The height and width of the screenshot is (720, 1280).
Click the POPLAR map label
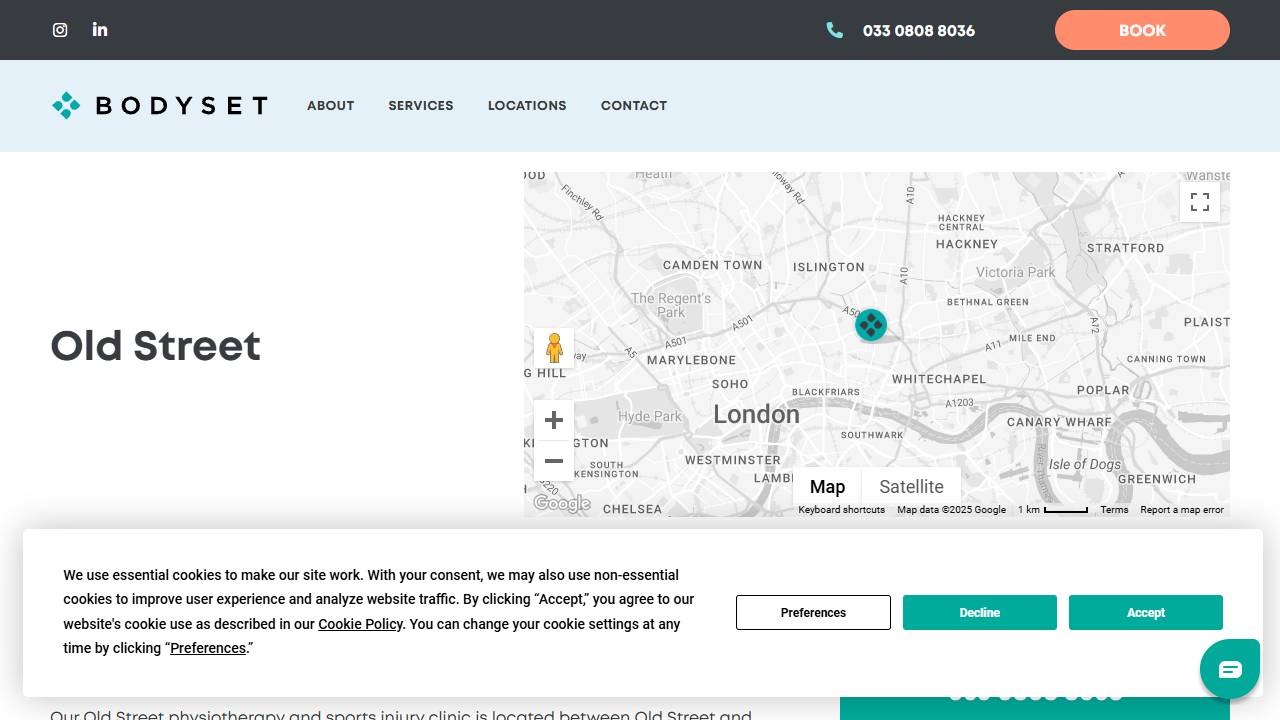click(x=1103, y=390)
